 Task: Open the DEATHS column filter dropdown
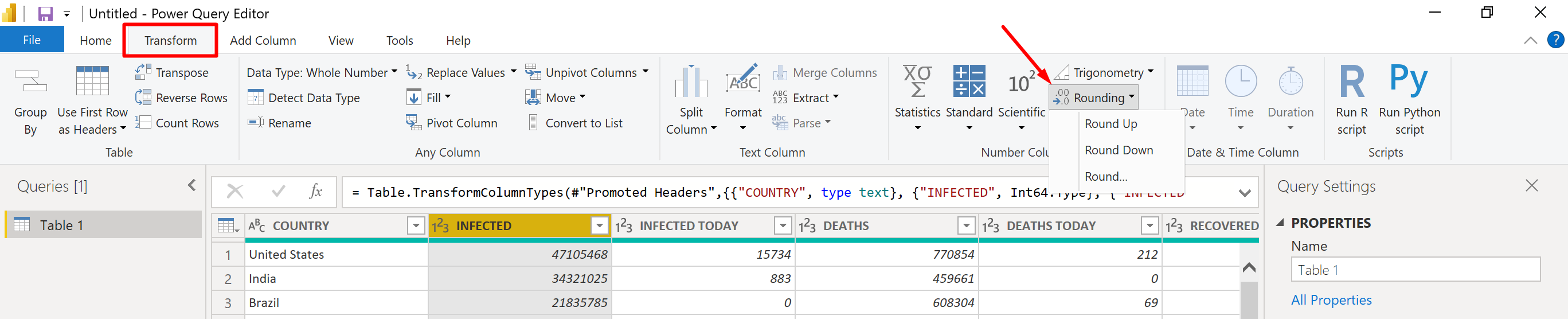point(966,226)
